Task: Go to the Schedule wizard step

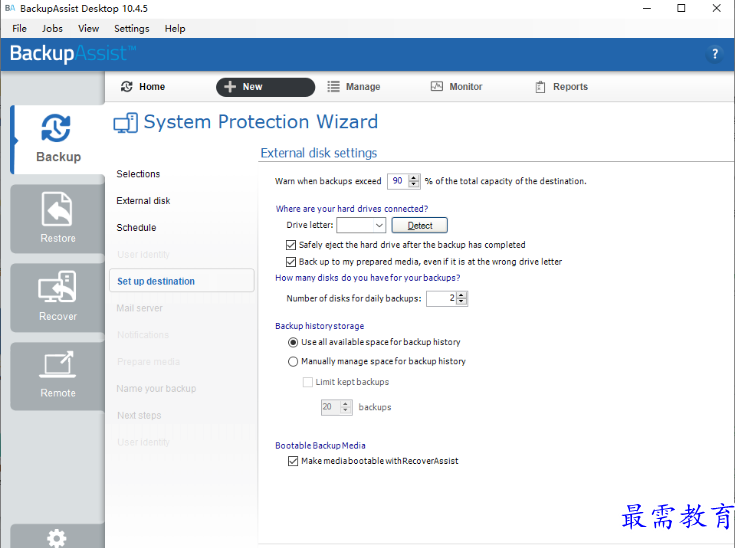Action: coord(136,228)
